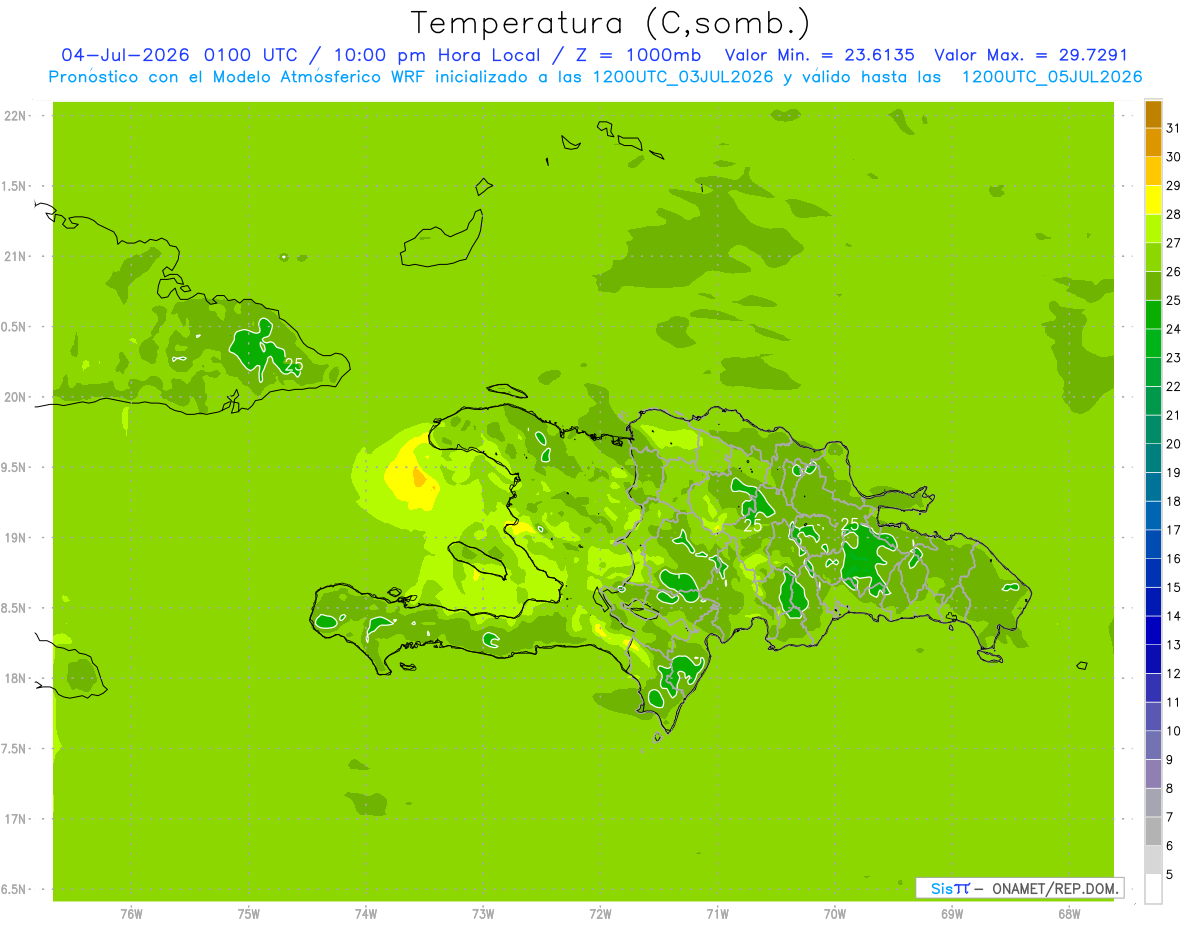Image resolution: width=1200 pixels, height=927 pixels.
Task: Click the 25 contour label over eastern Cuba
Action: [294, 364]
